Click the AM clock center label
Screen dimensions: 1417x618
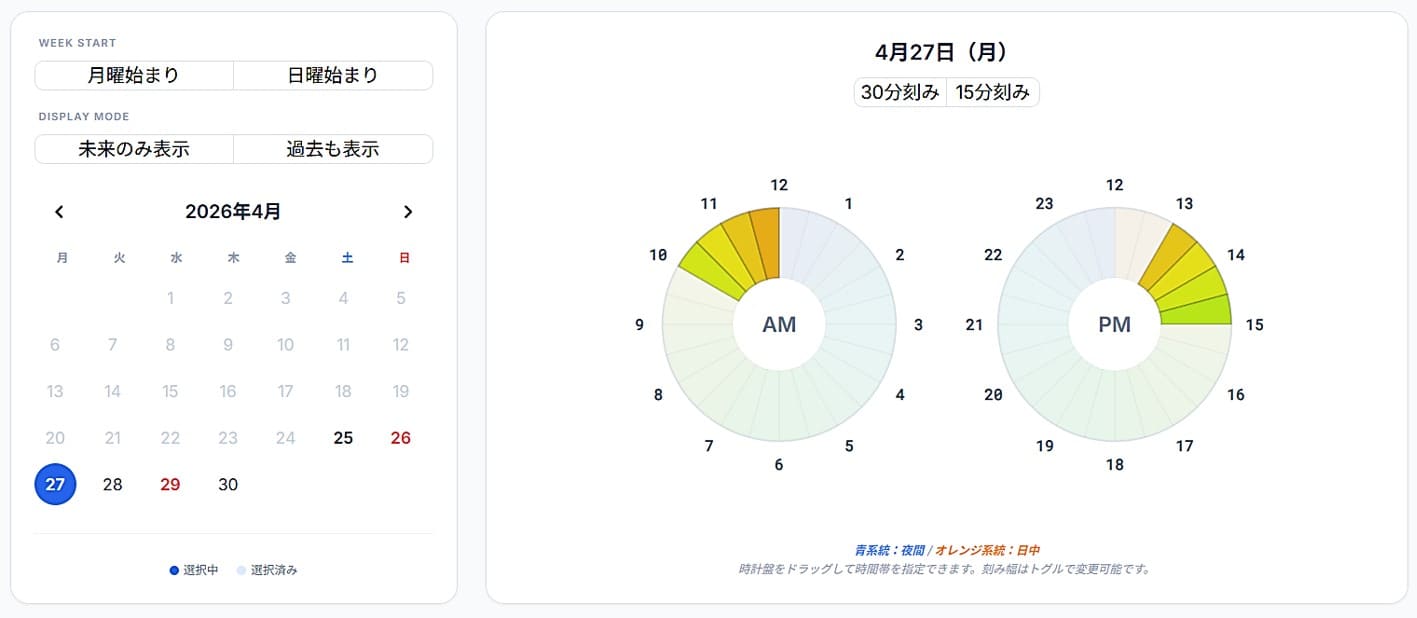tap(779, 325)
